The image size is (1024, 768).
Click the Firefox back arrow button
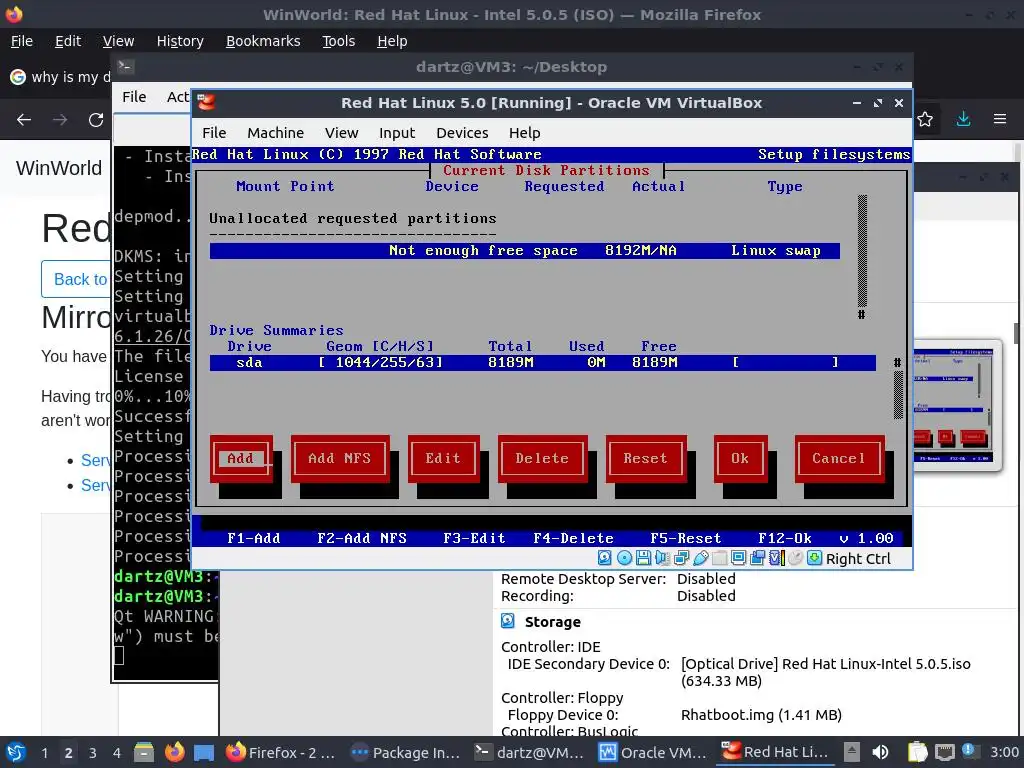[24, 120]
